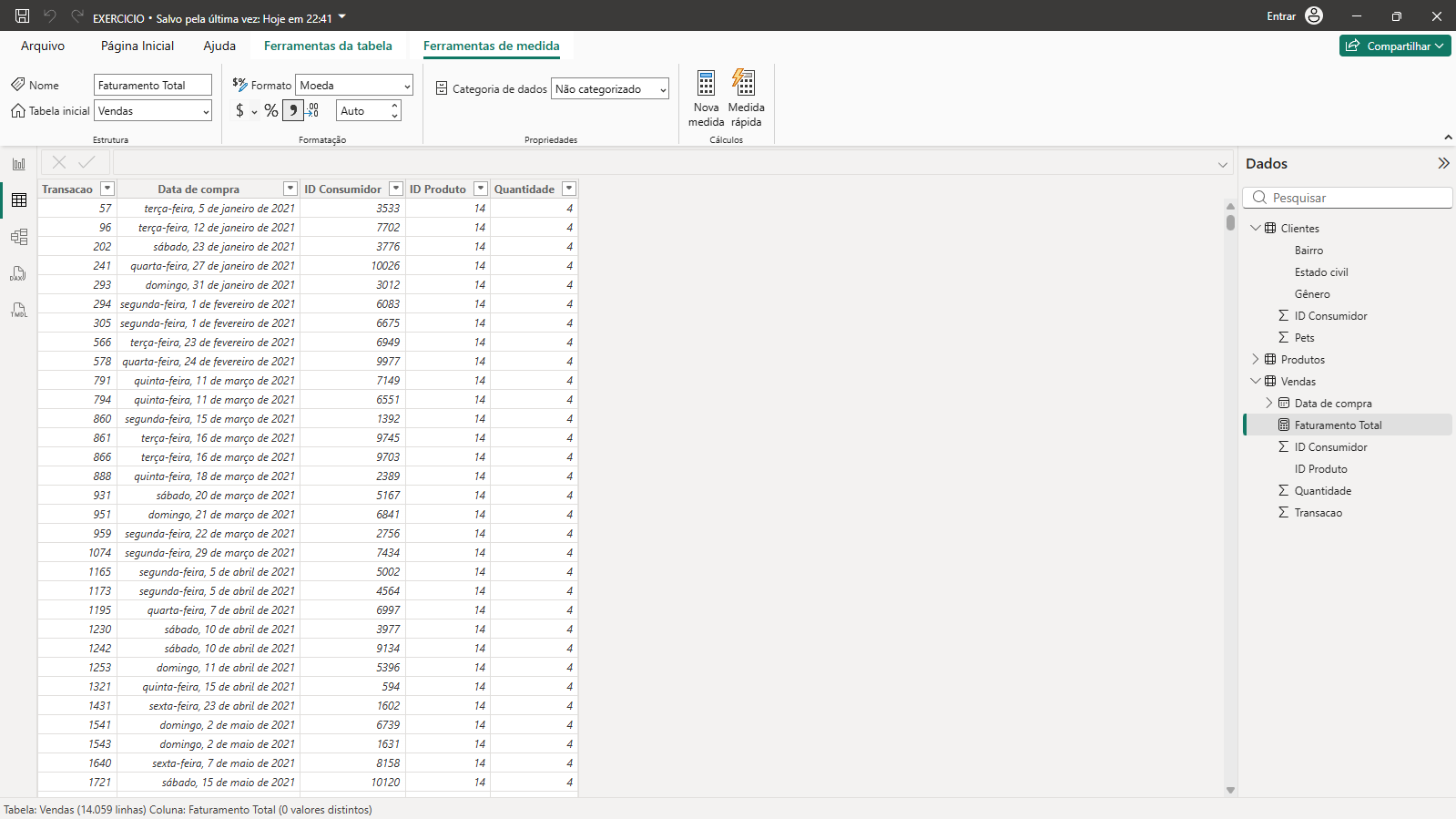Select ID Produto field in Vendas
This screenshot has height=819, width=1456.
(1321, 468)
